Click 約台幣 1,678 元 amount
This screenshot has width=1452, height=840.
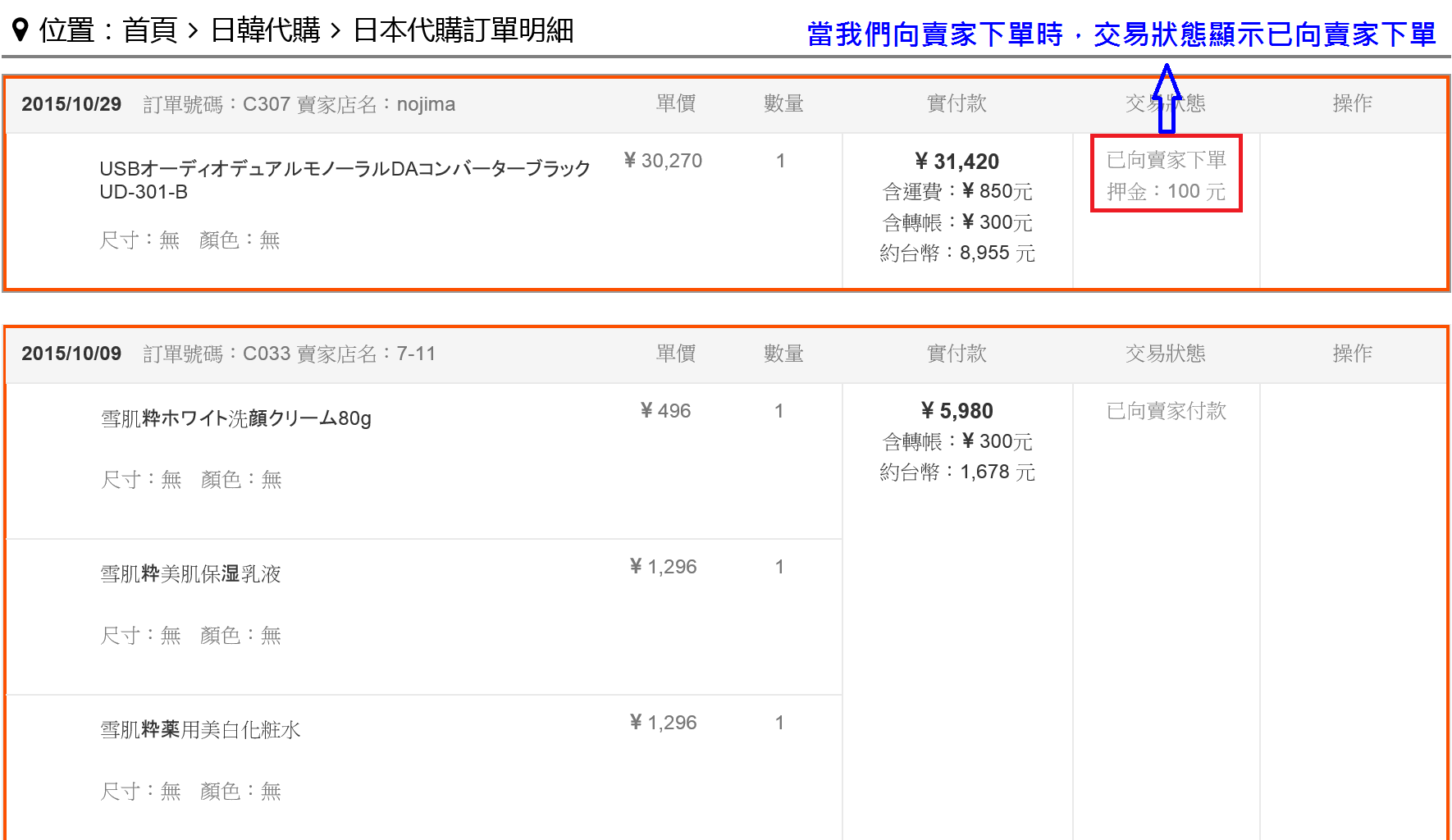tap(957, 472)
